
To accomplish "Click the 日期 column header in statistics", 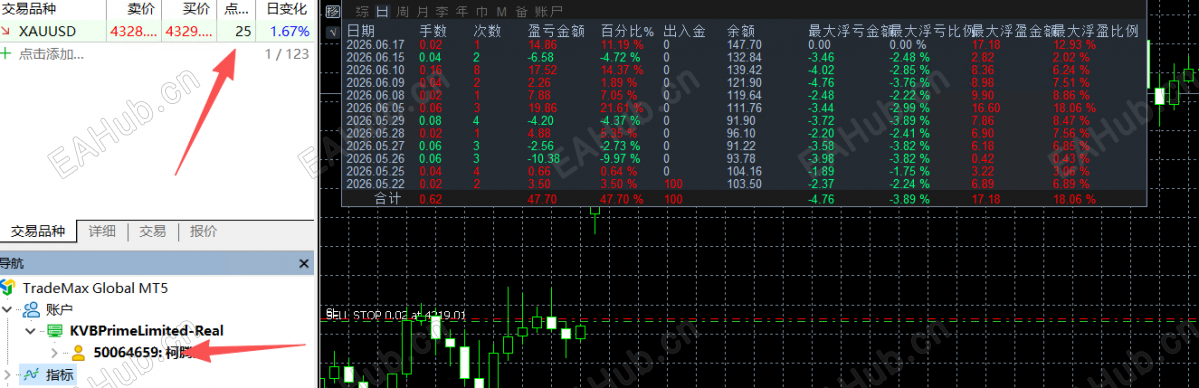I will (361, 31).
